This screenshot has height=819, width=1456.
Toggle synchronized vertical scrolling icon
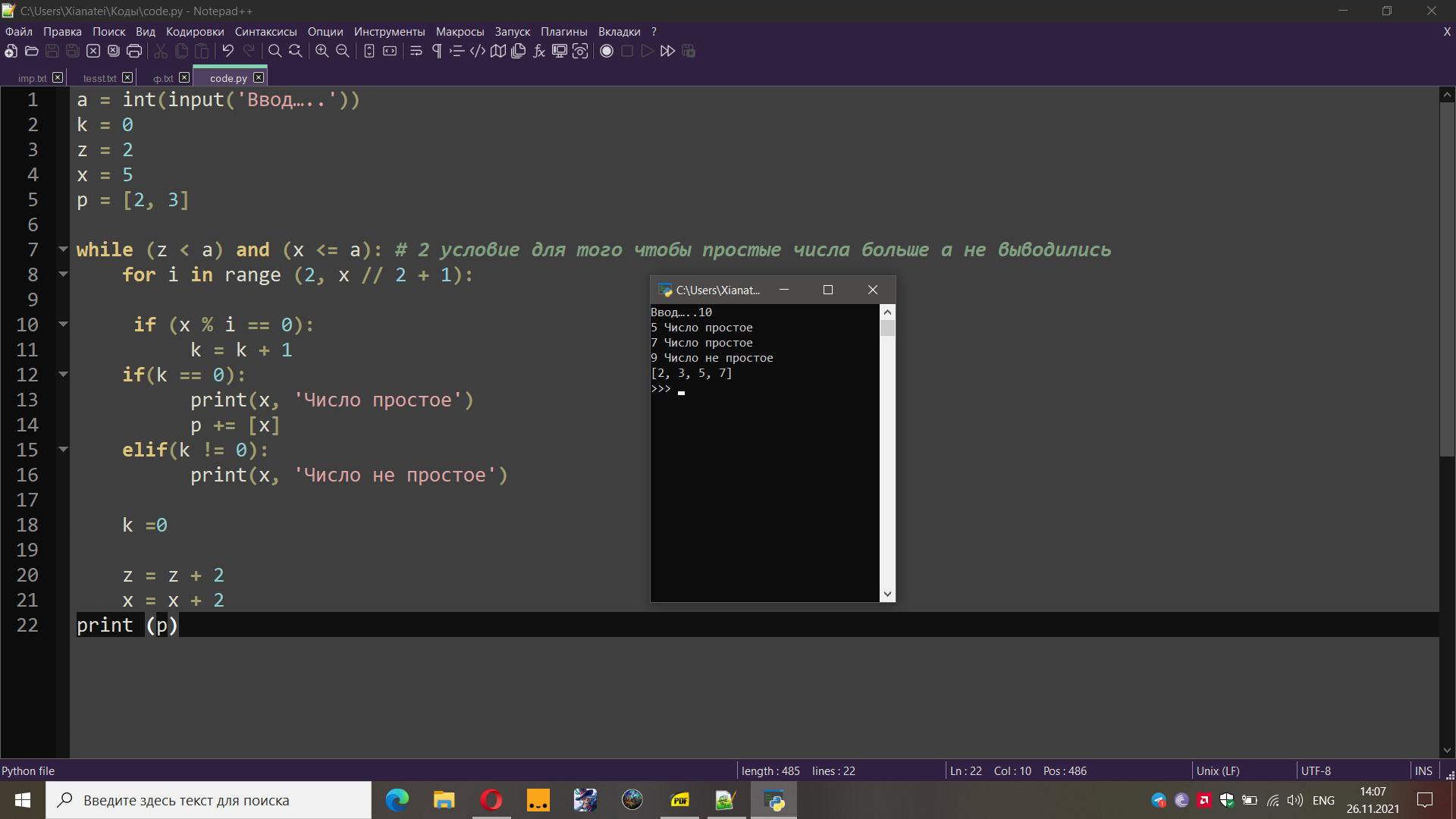pos(369,51)
